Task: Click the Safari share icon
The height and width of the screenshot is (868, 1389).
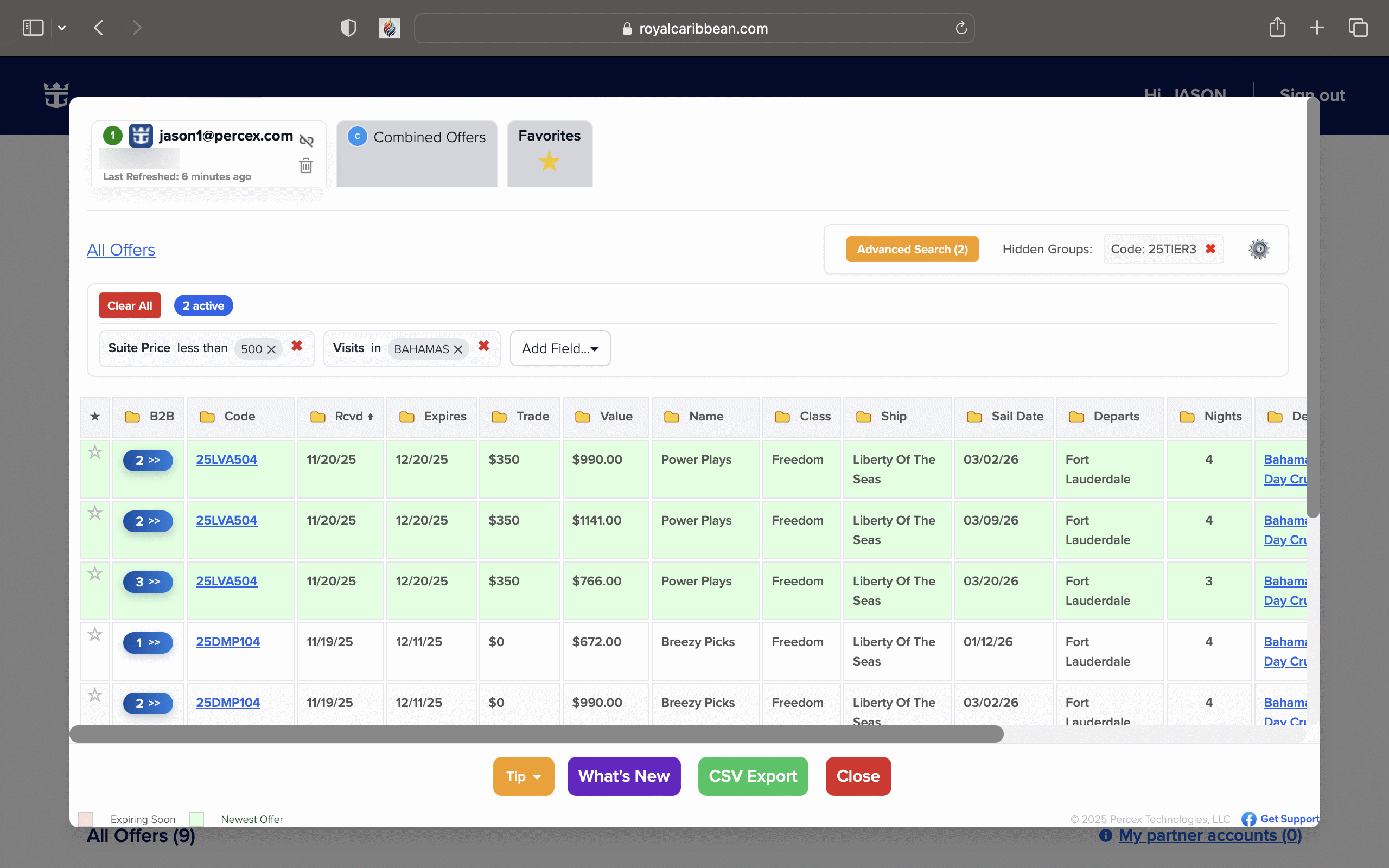Action: click(x=1277, y=28)
